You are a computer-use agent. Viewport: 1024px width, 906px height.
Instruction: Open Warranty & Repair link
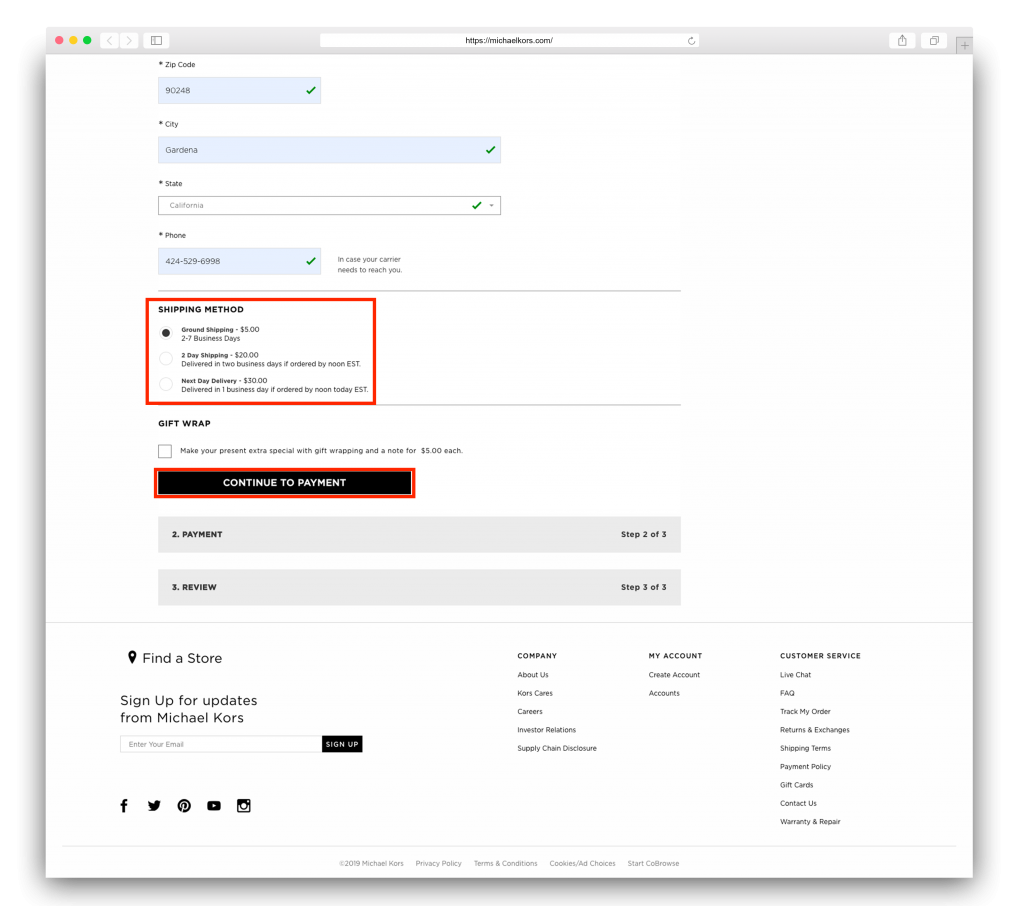coord(810,821)
